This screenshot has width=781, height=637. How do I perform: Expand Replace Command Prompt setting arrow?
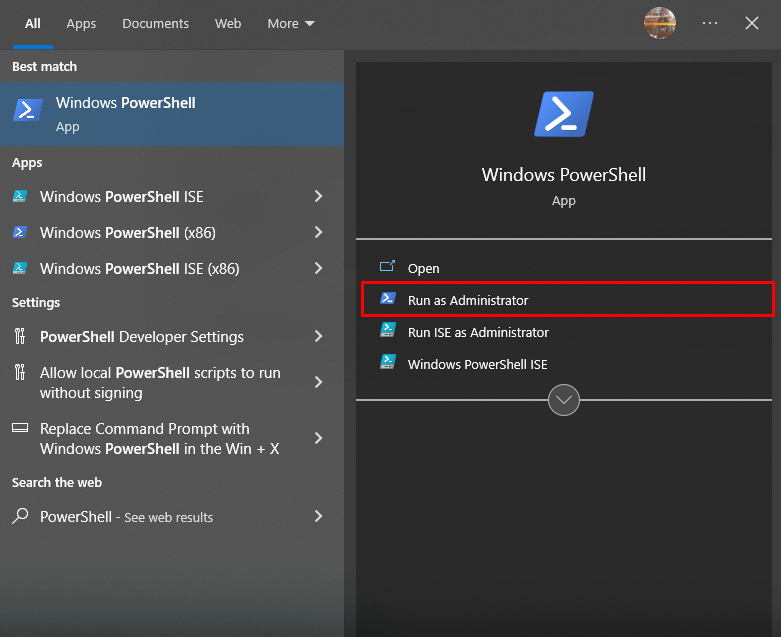(319, 438)
